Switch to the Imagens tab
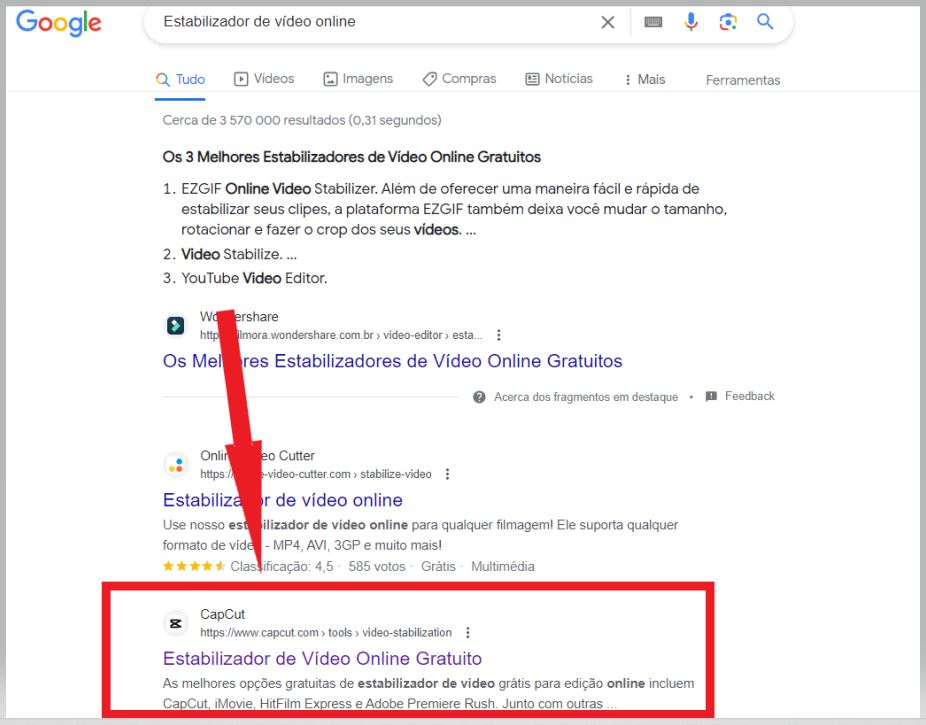Viewport: 926px width, 725px height. (357, 79)
